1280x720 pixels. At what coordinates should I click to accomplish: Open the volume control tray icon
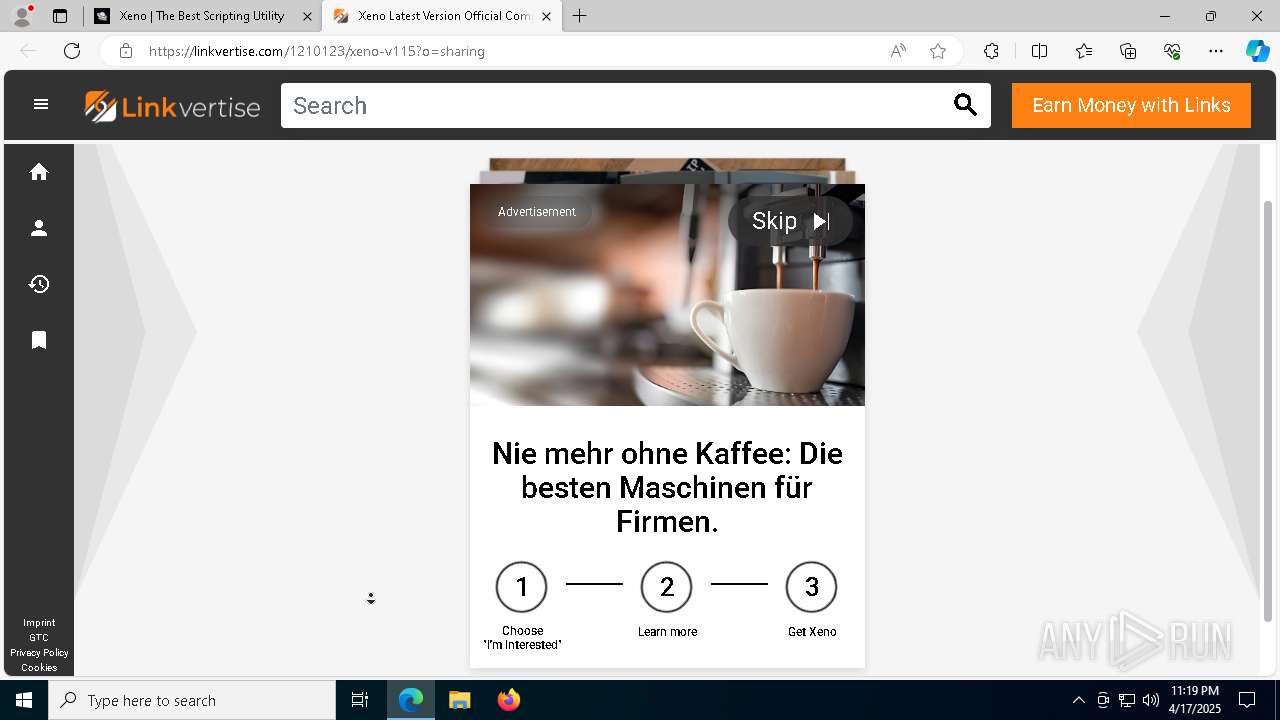click(1151, 700)
